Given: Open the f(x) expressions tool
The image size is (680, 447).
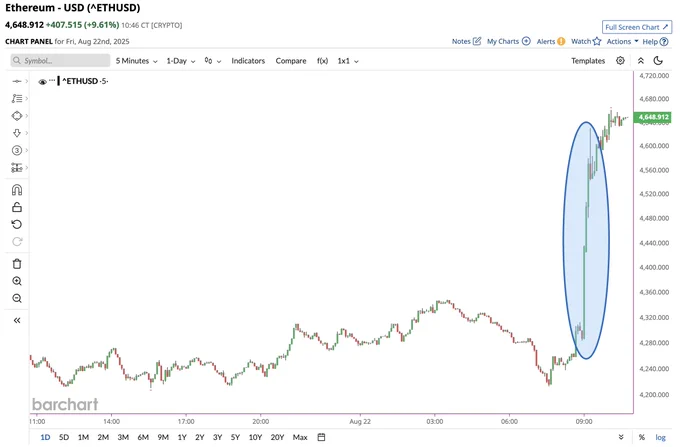Looking at the screenshot, I should tap(322, 61).
